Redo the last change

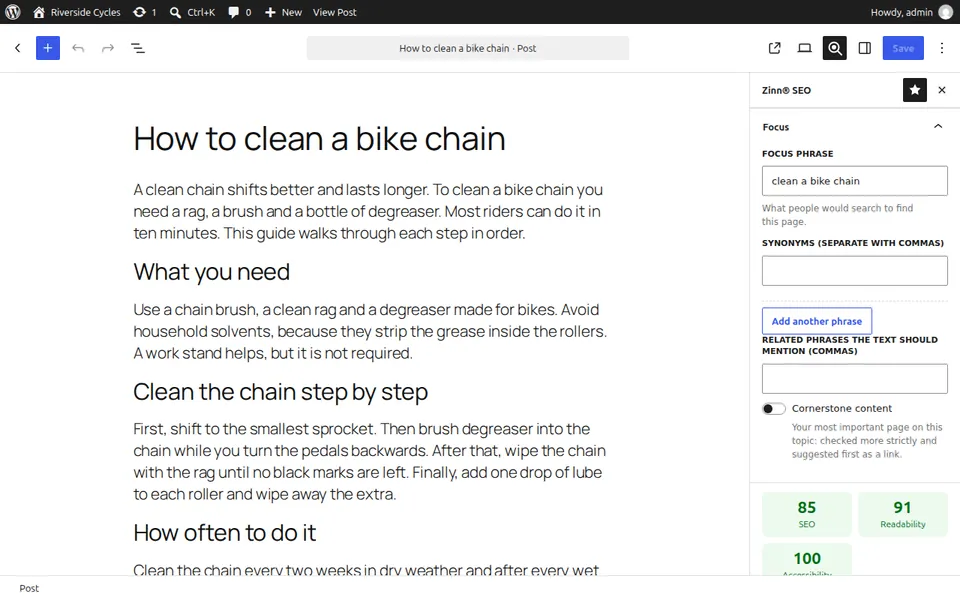coord(108,48)
